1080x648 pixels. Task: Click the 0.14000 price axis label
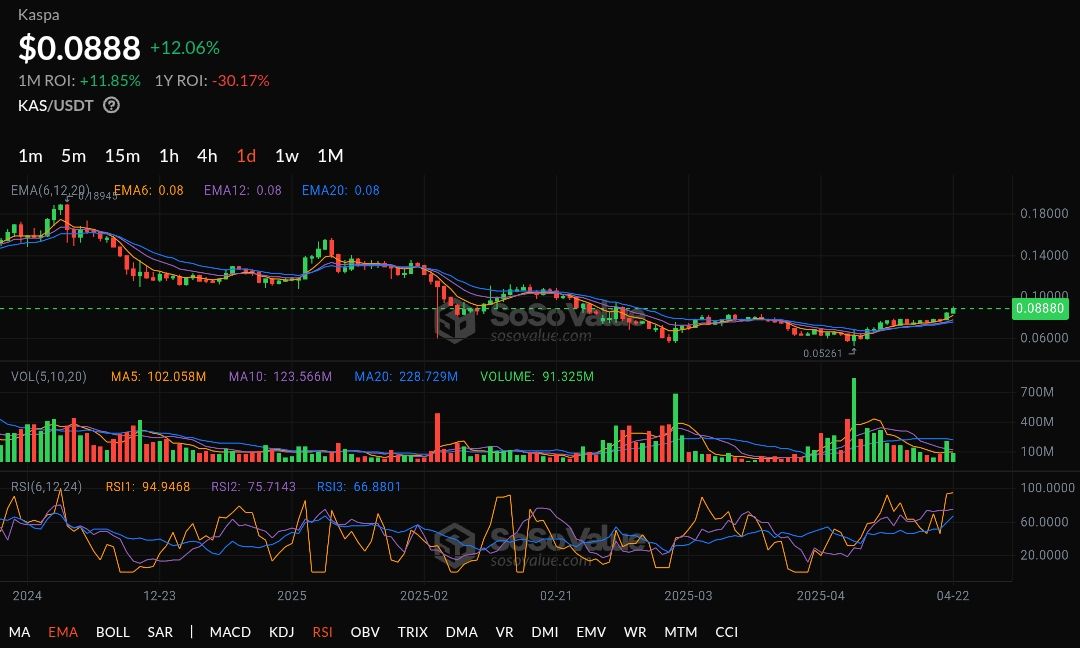click(1044, 255)
